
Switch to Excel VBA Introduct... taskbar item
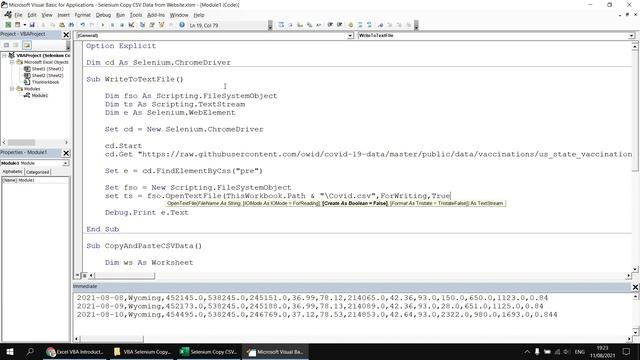click(x=75, y=351)
